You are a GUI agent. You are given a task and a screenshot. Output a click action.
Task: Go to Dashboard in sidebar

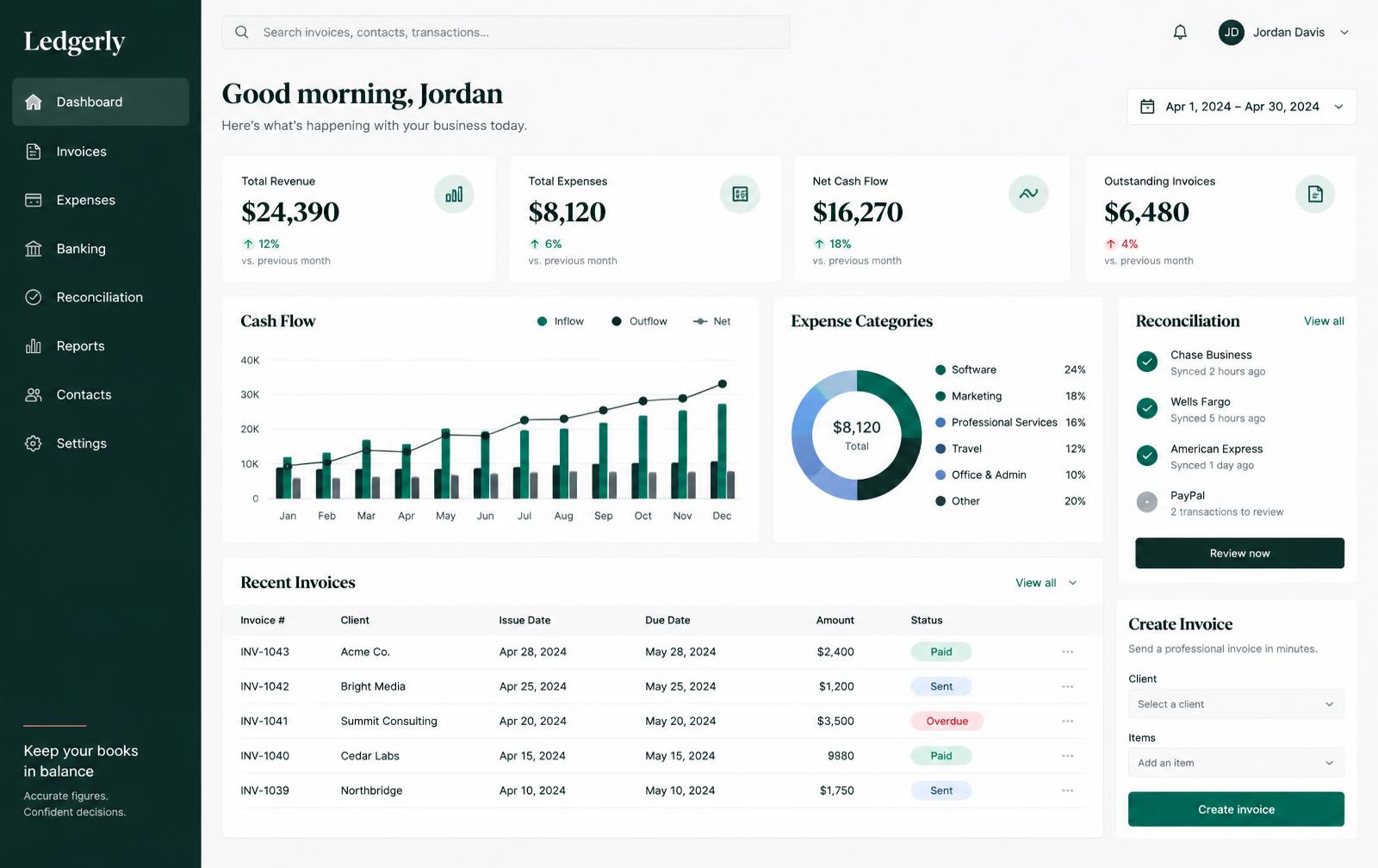(x=101, y=102)
